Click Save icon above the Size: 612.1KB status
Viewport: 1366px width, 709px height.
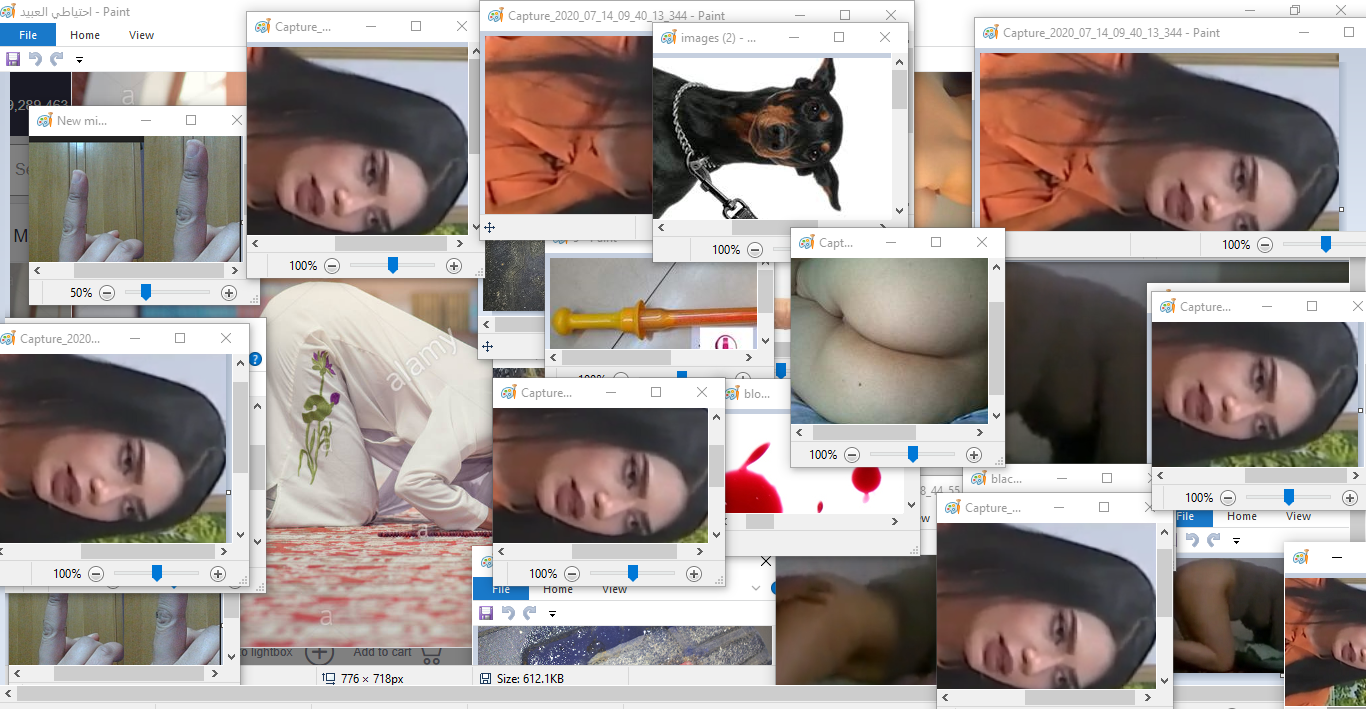486,612
